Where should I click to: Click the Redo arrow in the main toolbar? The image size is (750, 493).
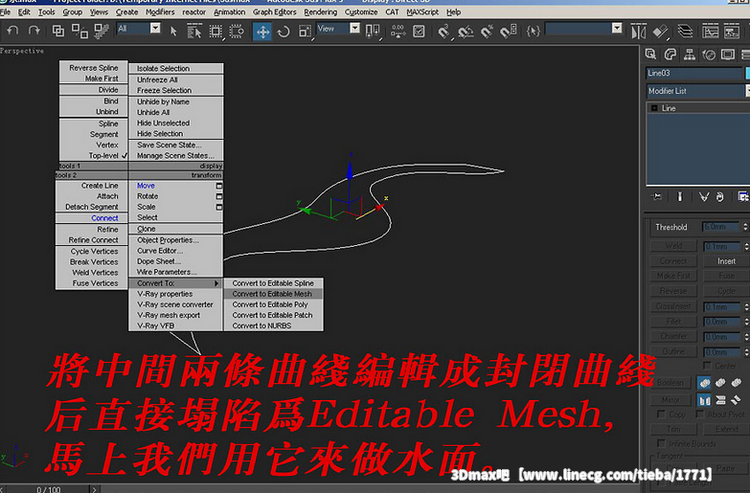[x=34, y=31]
